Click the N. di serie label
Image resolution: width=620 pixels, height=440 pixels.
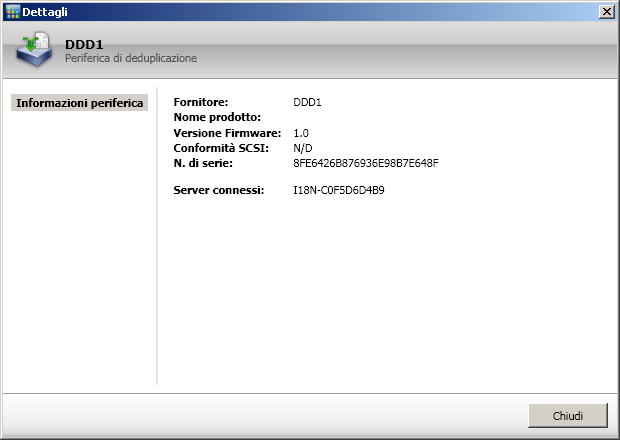click(203, 163)
